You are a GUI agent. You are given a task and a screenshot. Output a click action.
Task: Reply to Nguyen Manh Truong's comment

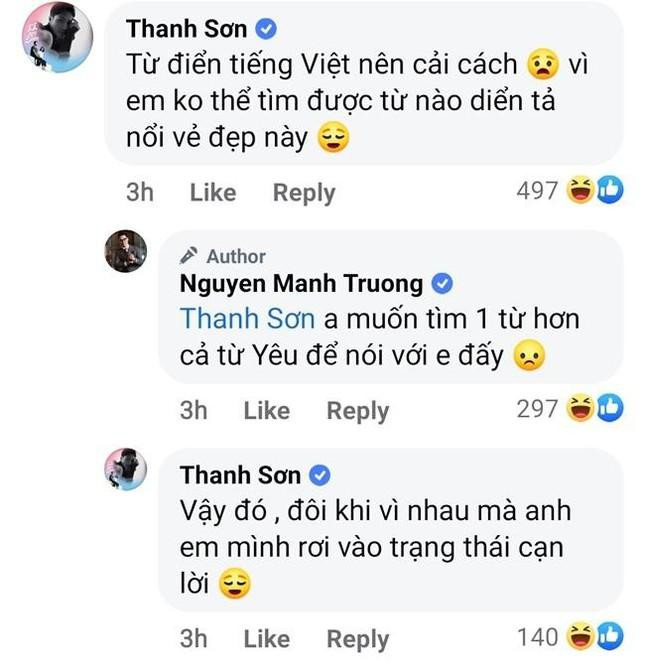click(x=357, y=410)
